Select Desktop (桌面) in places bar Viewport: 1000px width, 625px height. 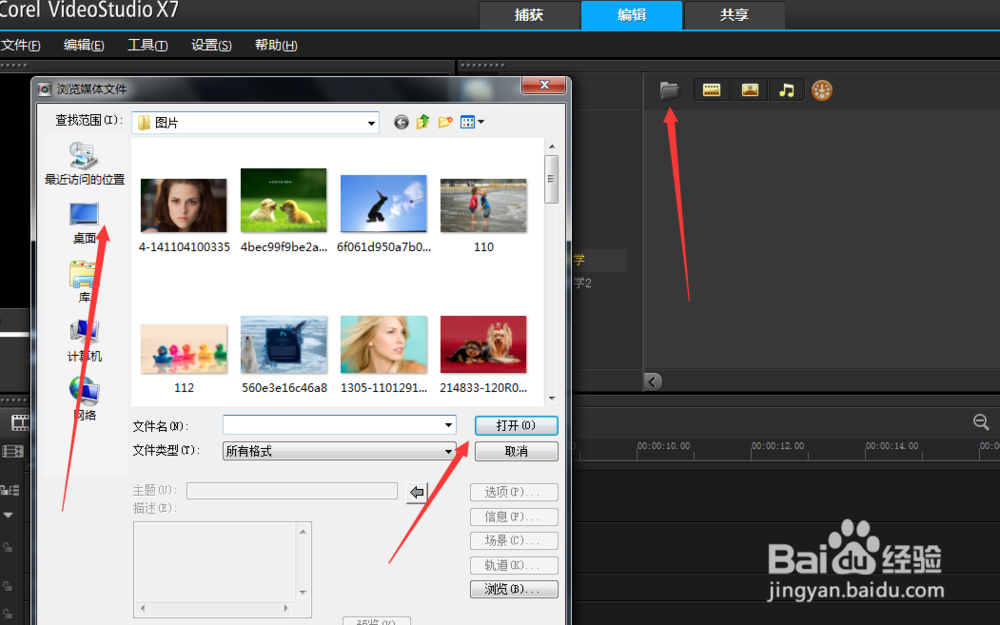(84, 224)
